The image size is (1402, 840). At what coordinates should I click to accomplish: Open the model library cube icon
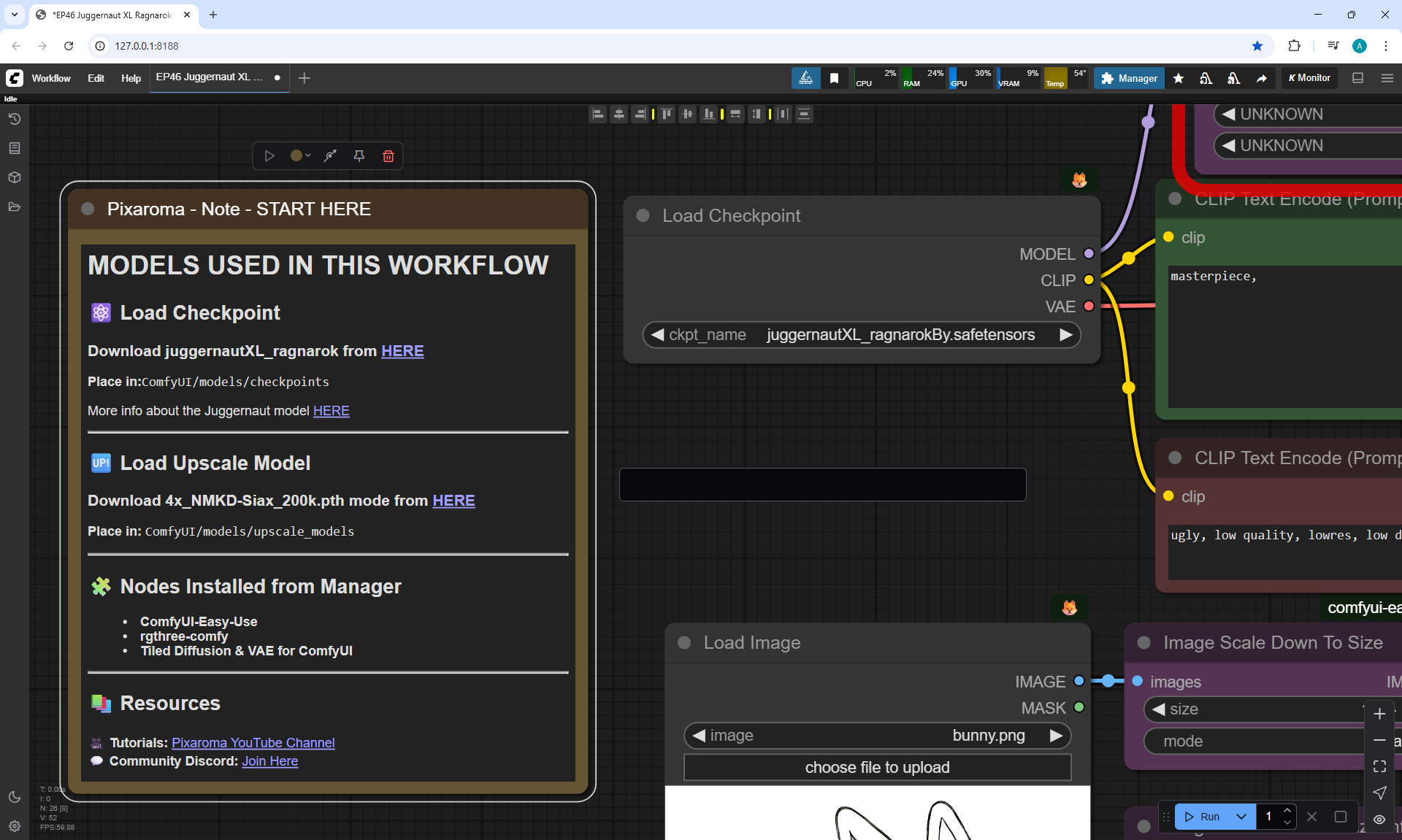click(x=15, y=177)
